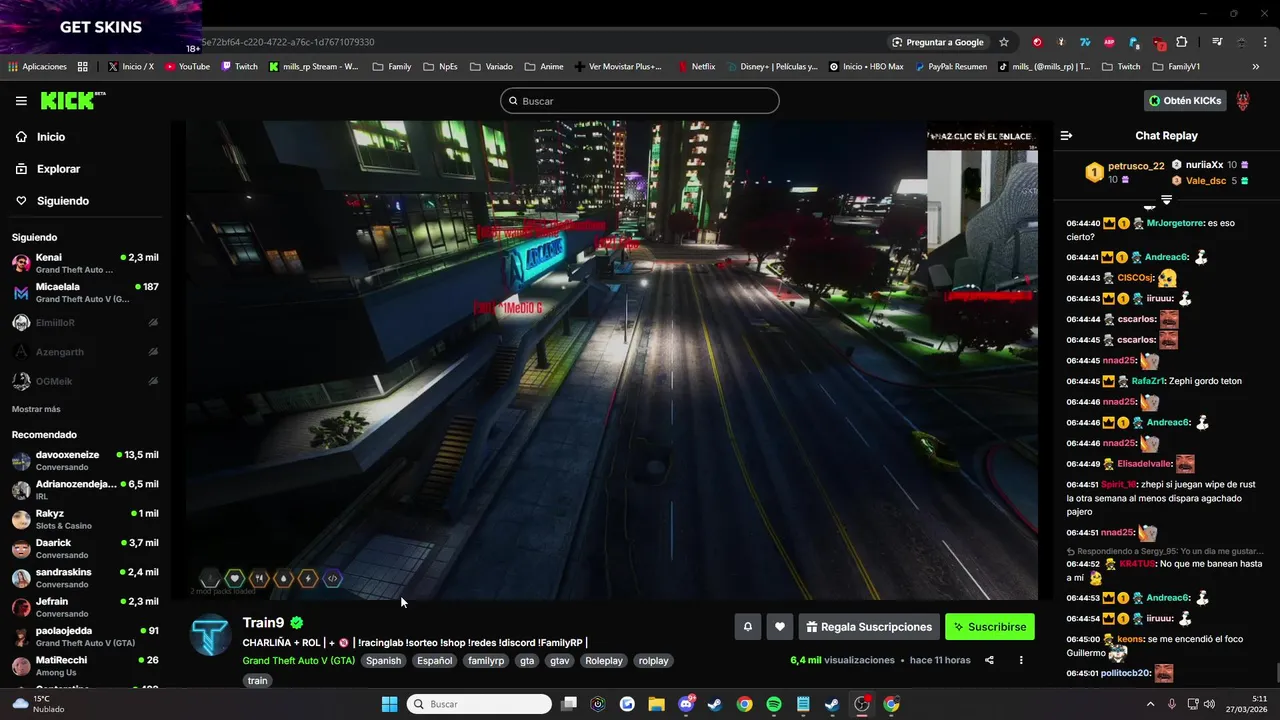Open the three-dot video options menu

[1021, 660]
